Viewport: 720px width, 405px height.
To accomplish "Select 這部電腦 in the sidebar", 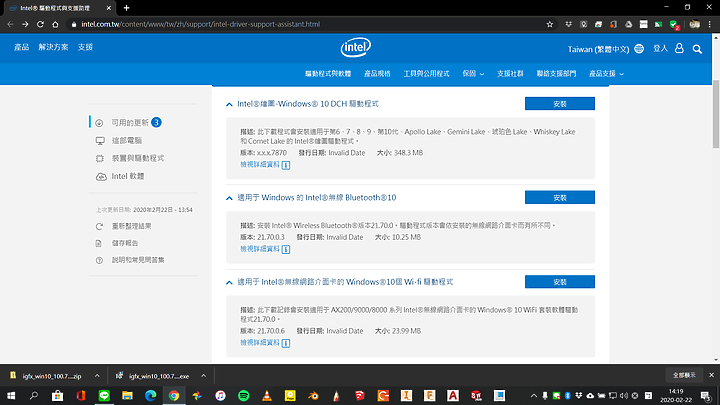I will [127, 141].
